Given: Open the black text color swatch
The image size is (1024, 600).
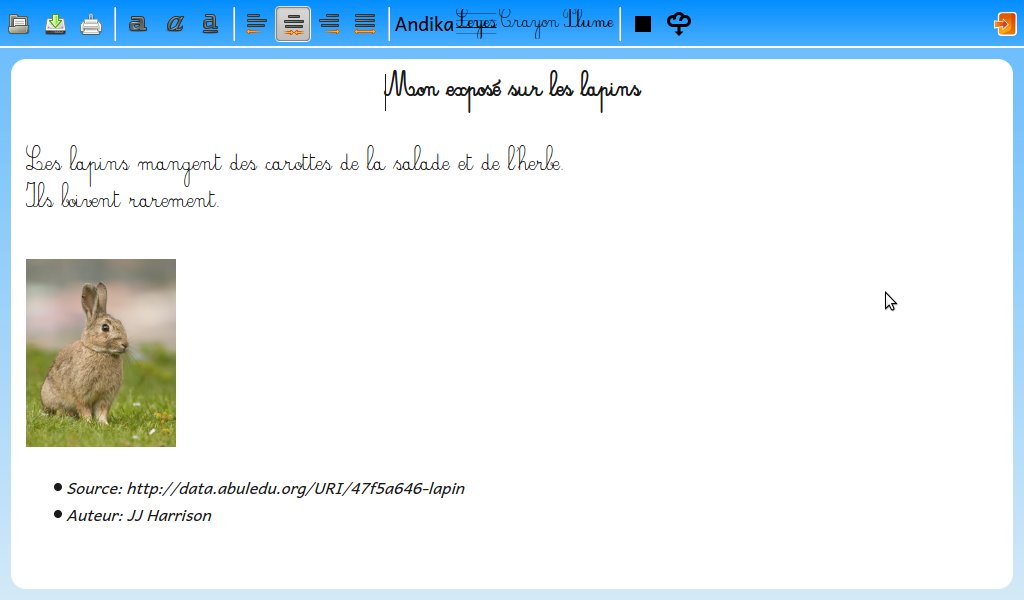Looking at the screenshot, I should [x=643, y=24].
